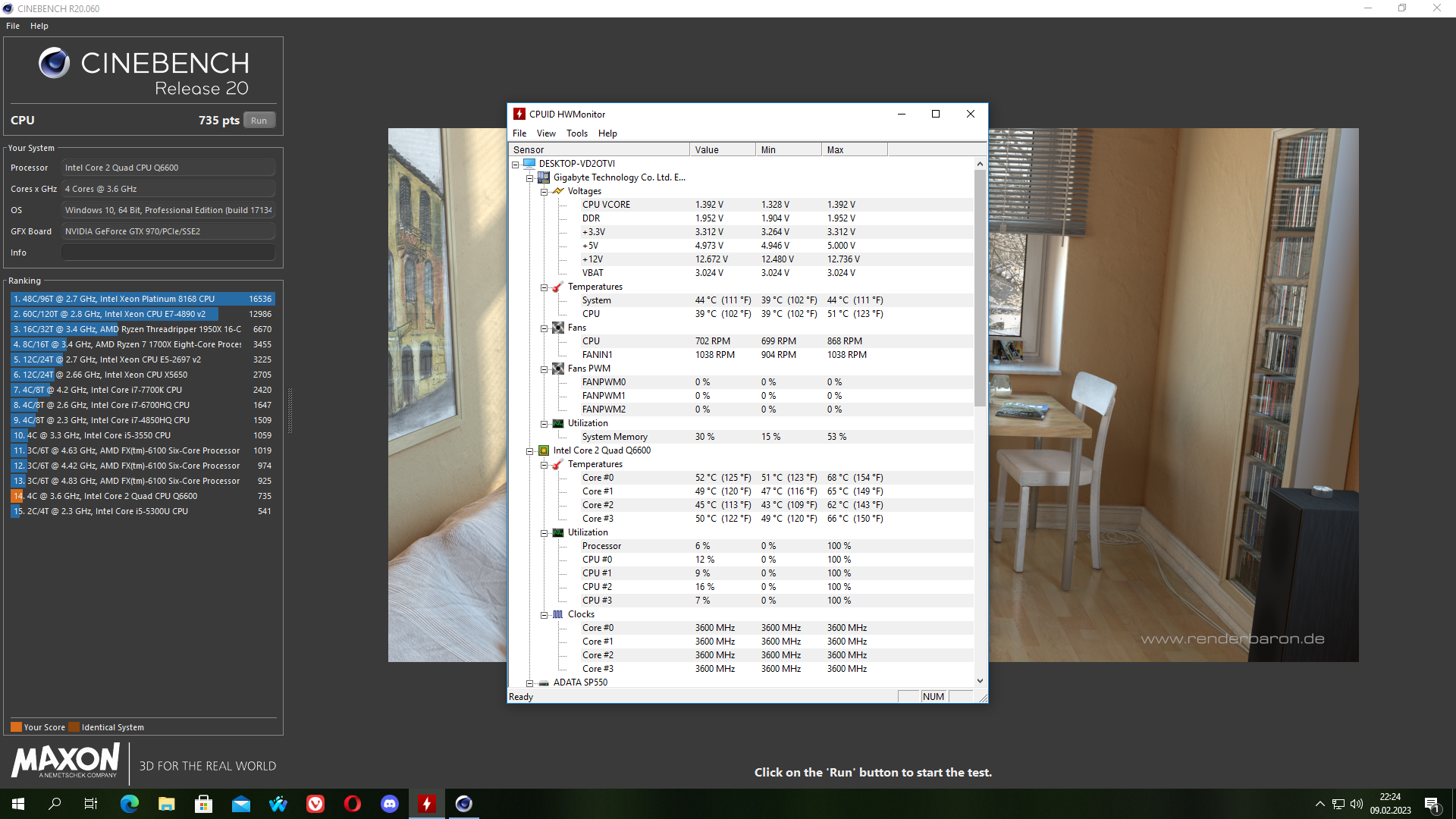Open the Tools menu in HWMonitor
Screen dimensions: 1456x819
point(576,133)
